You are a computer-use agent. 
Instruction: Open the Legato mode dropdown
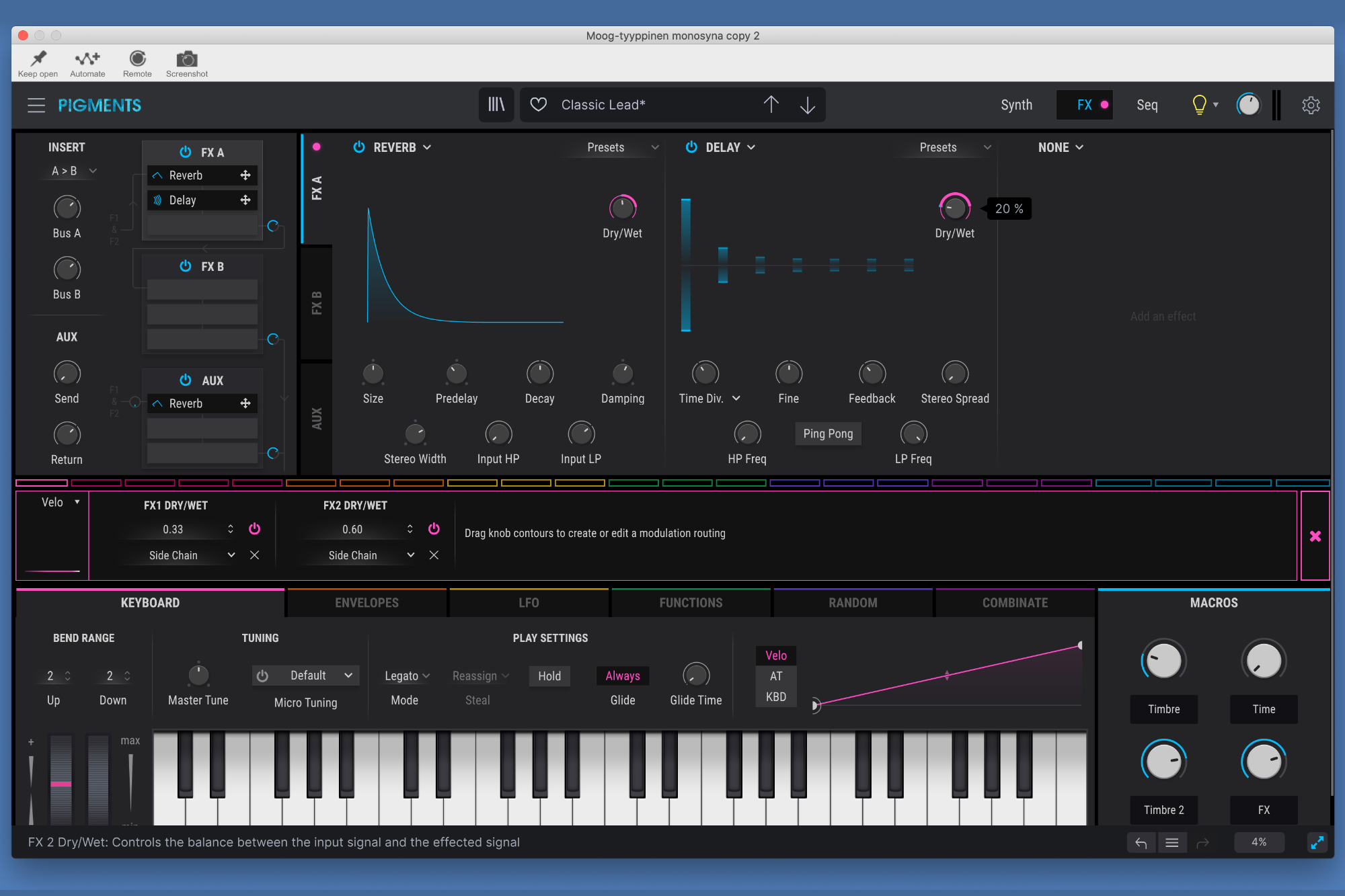[407, 676]
